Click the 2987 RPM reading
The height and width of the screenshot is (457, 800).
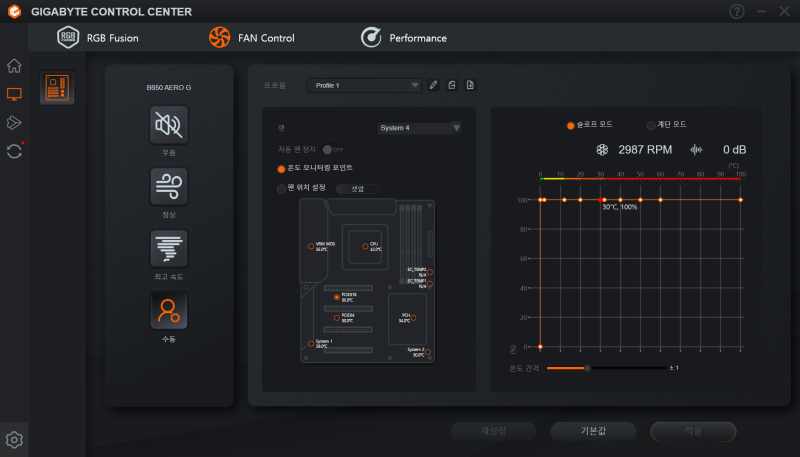click(645, 149)
